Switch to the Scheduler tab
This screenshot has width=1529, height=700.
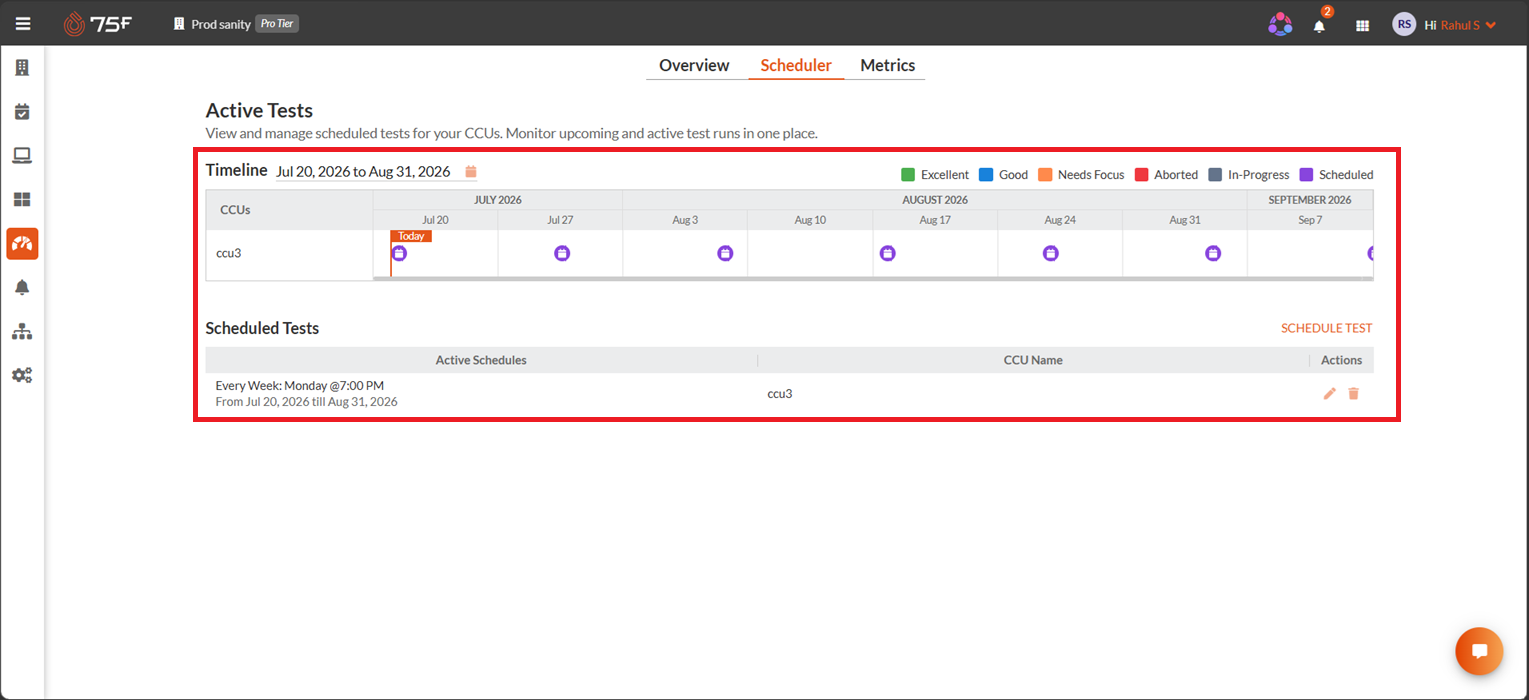(796, 65)
